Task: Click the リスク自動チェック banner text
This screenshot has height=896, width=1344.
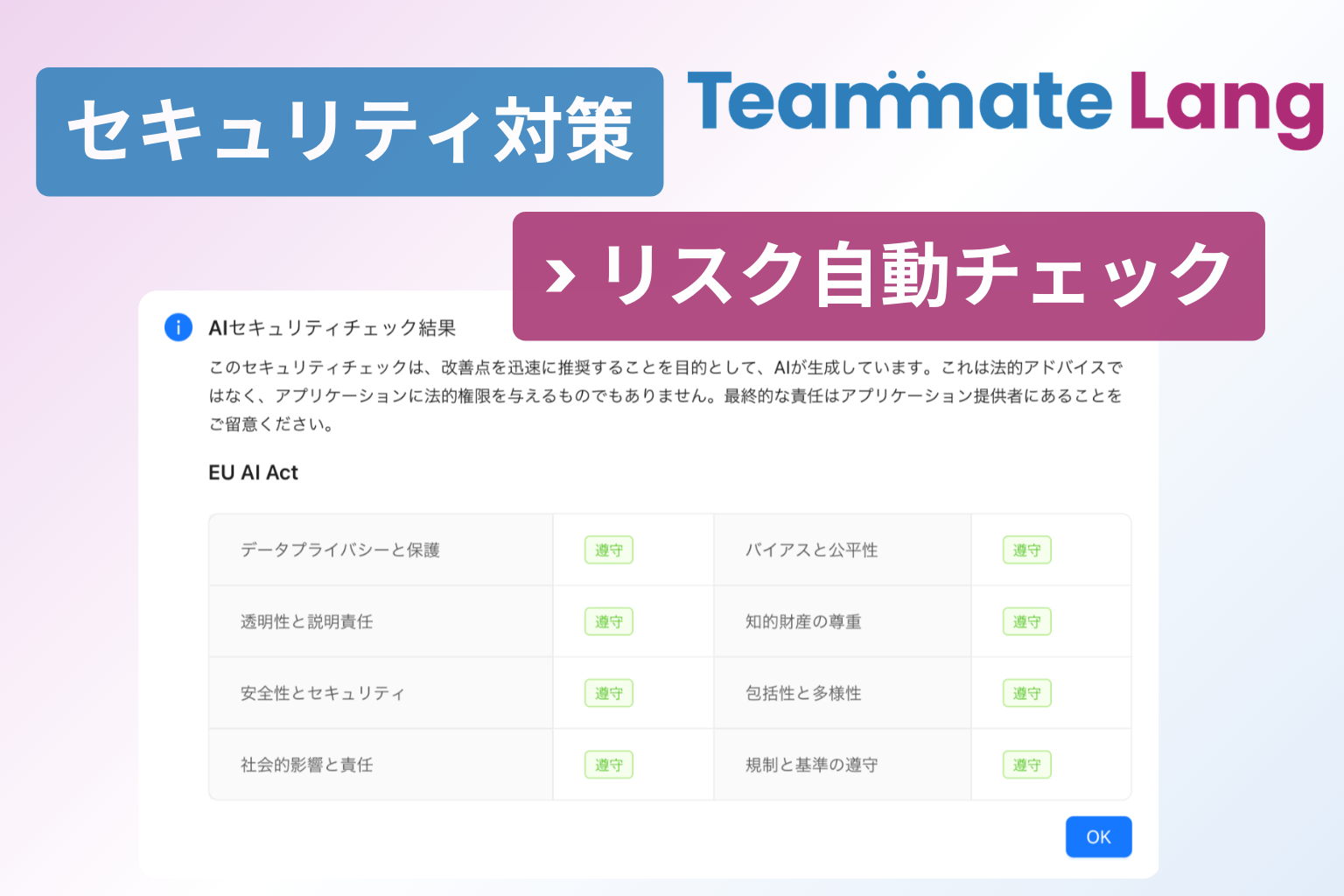Action: point(917,276)
